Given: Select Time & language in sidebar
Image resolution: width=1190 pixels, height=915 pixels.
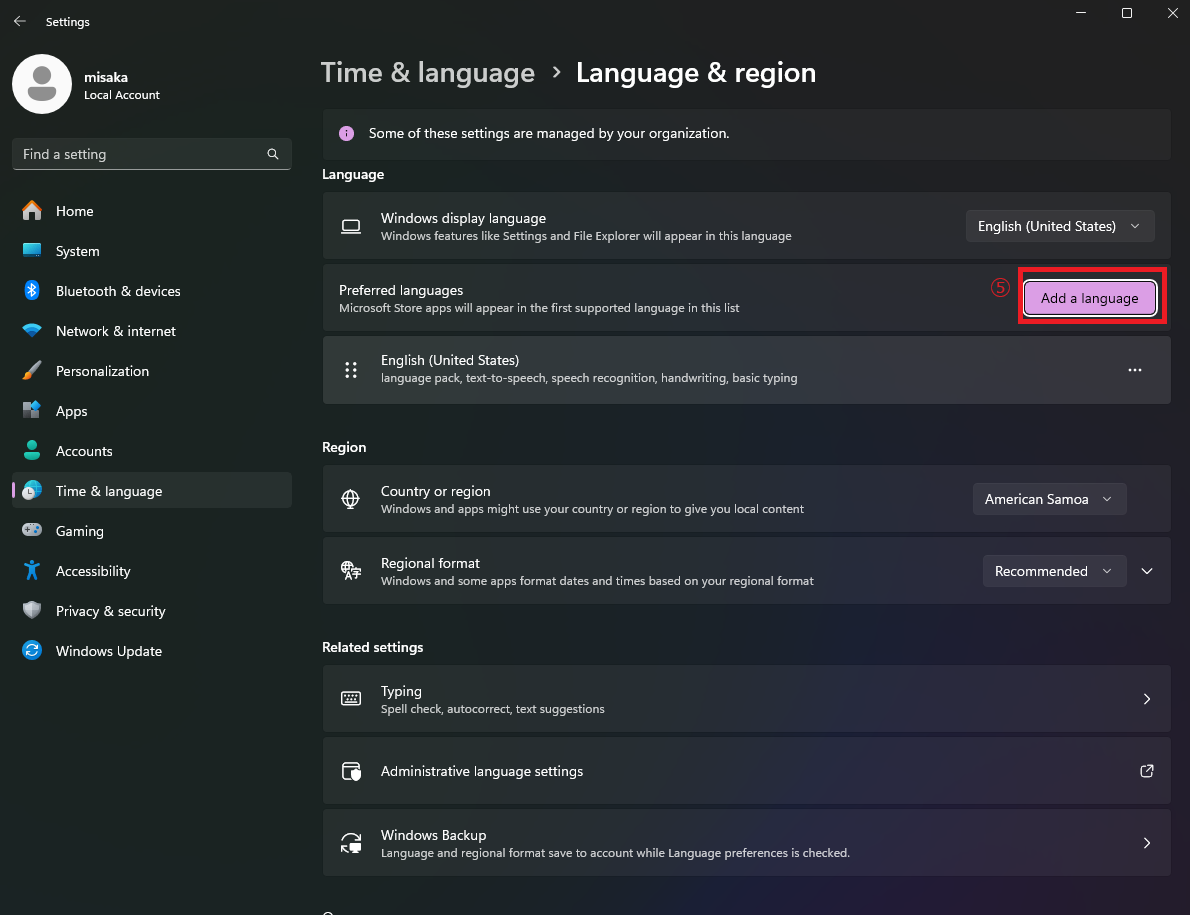Looking at the screenshot, I should [152, 491].
